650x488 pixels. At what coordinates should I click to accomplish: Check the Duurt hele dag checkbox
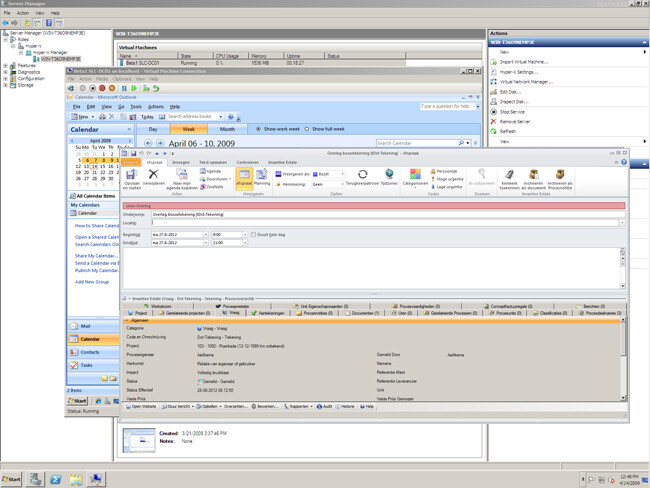click(x=253, y=235)
